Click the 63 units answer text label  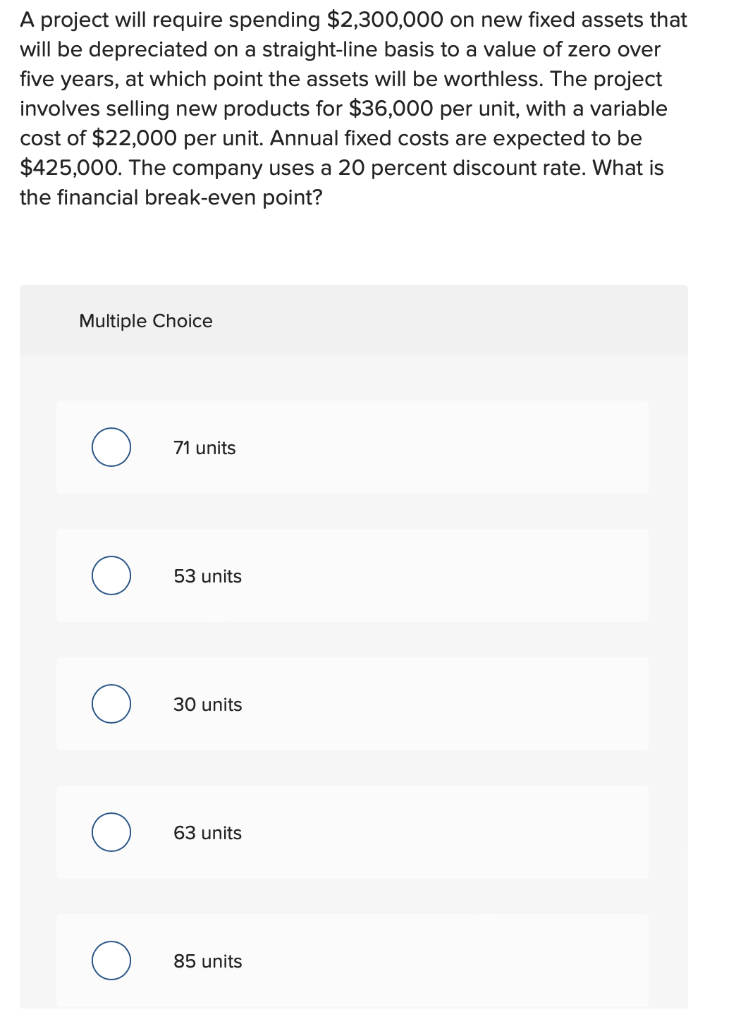coord(206,831)
